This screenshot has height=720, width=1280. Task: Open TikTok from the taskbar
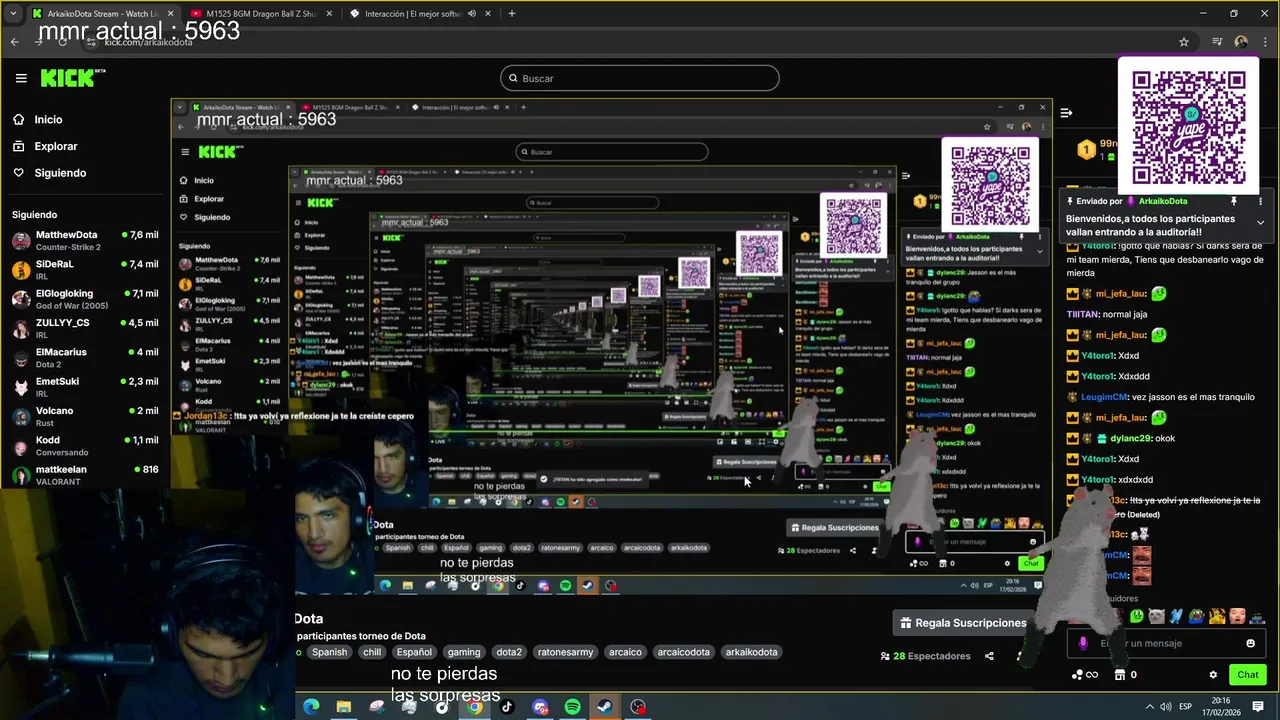[x=507, y=707]
